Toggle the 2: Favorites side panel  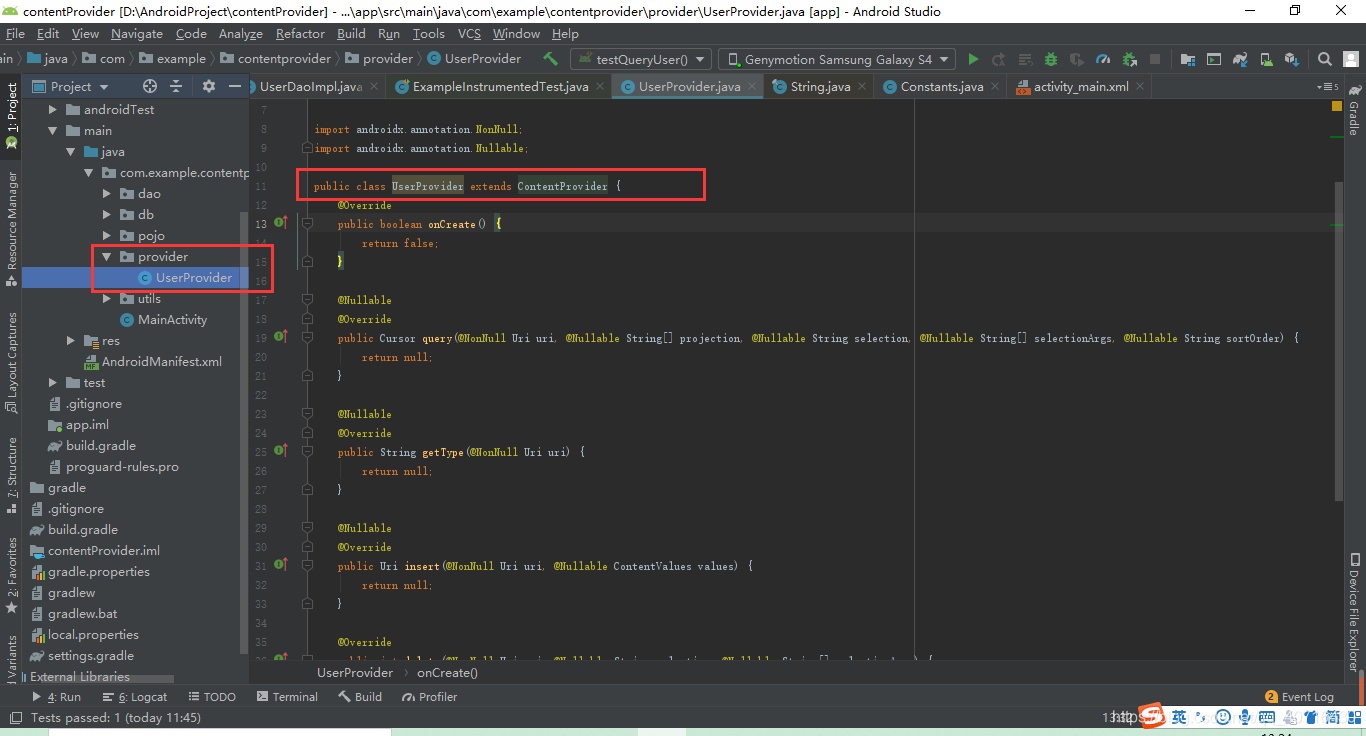(x=12, y=575)
